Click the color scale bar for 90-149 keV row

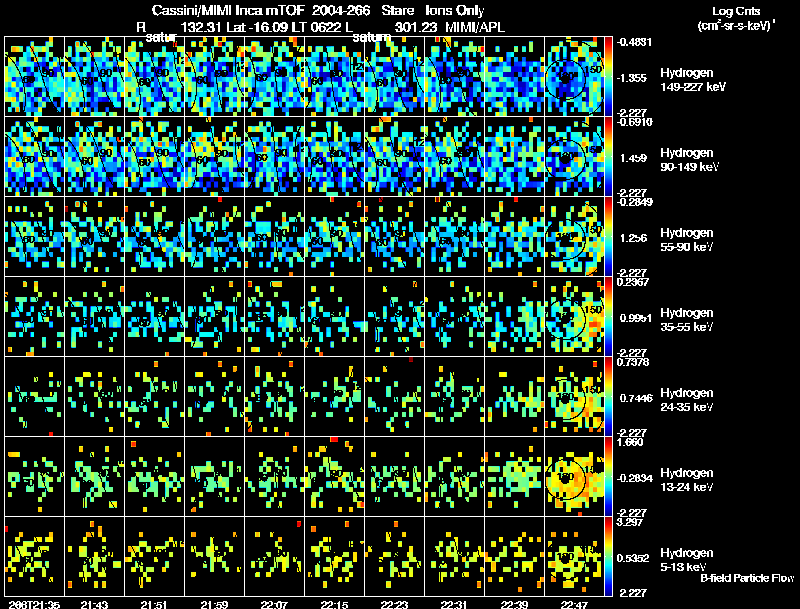point(608,156)
